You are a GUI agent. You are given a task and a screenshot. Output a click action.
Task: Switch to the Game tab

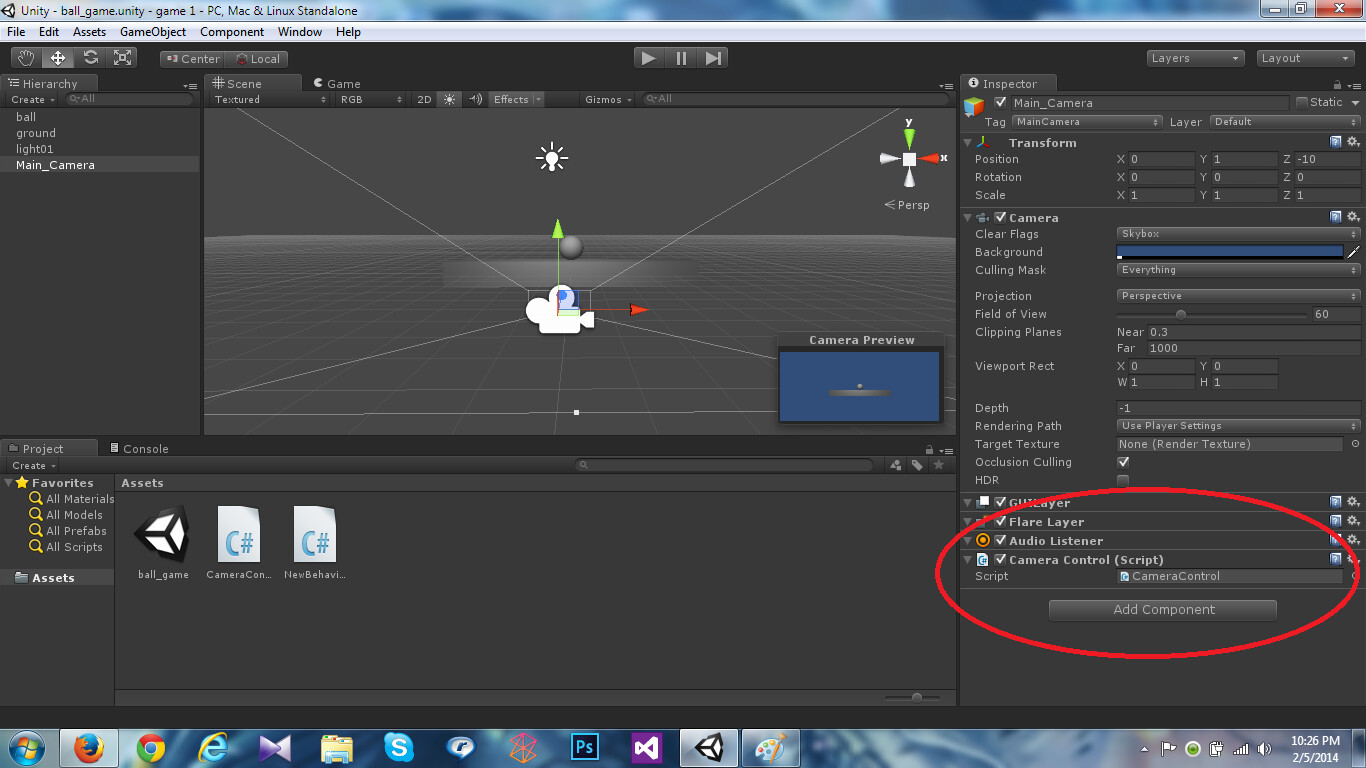click(x=336, y=83)
